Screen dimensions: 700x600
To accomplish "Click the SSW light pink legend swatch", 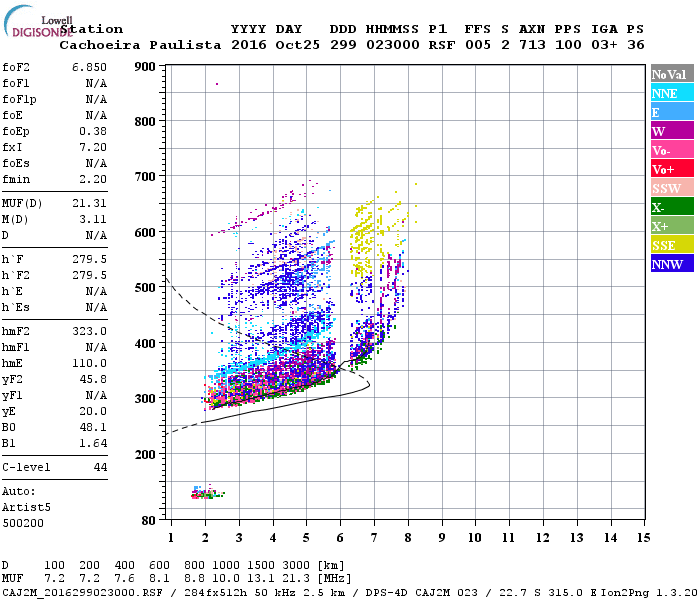I will (x=672, y=187).
